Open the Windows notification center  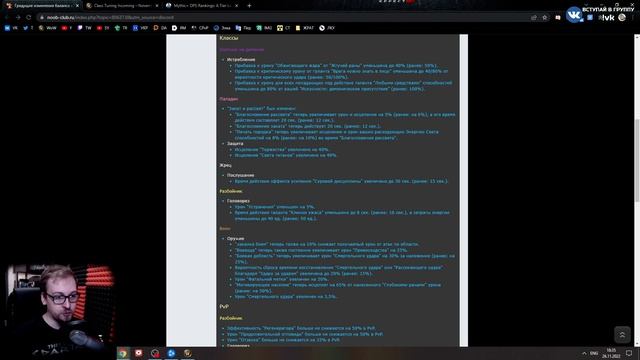pos(629,353)
